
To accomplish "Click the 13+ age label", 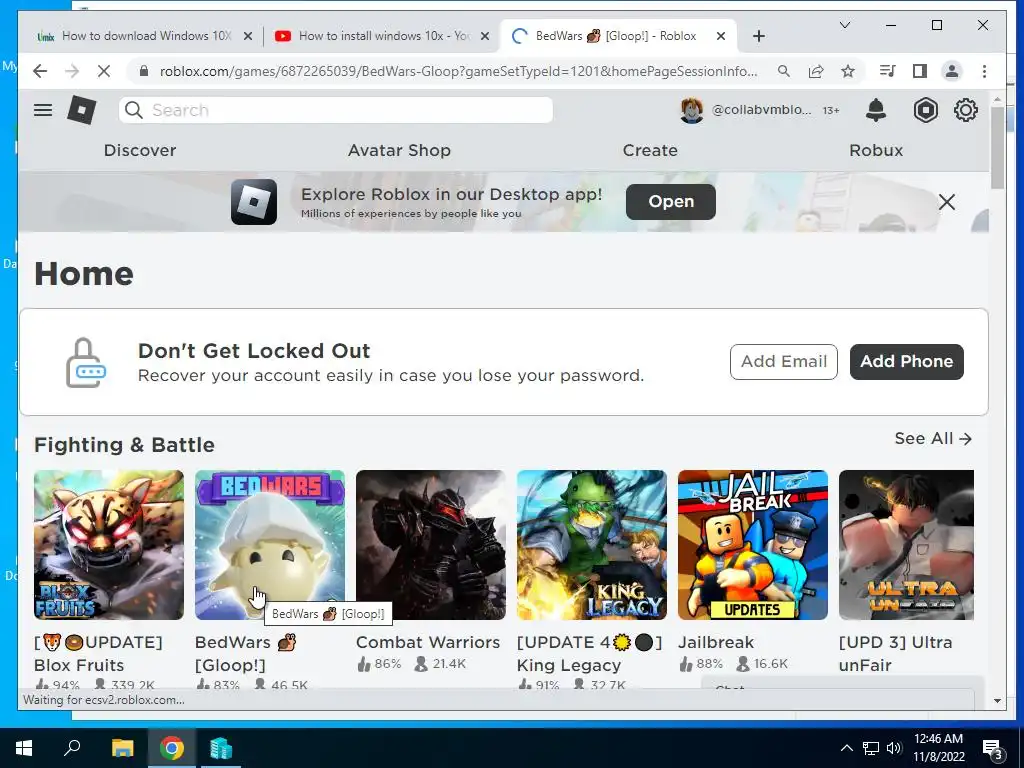I will coord(831,110).
